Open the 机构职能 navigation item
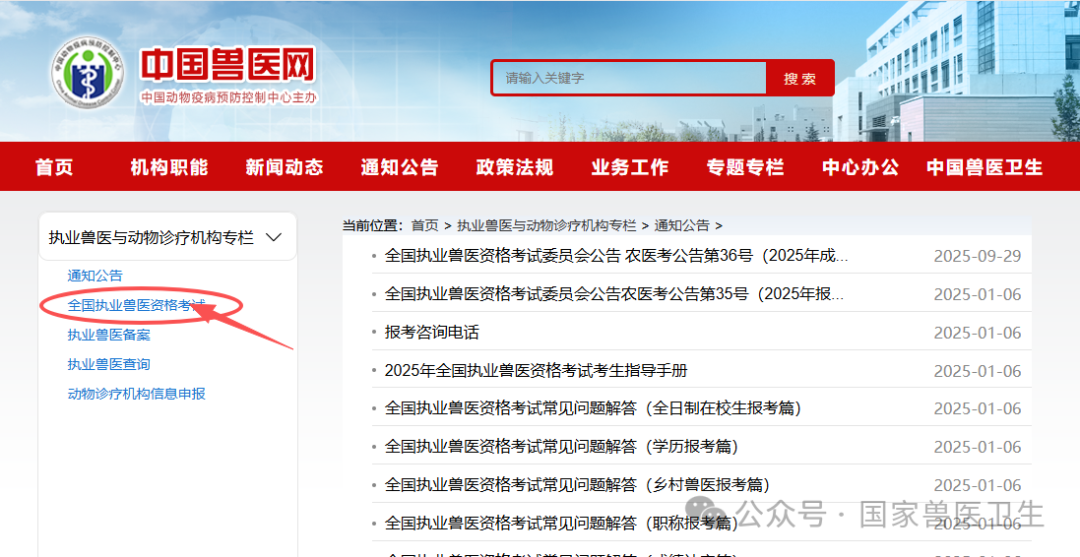This screenshot has height=557, width=1080. tap(169, 167)
